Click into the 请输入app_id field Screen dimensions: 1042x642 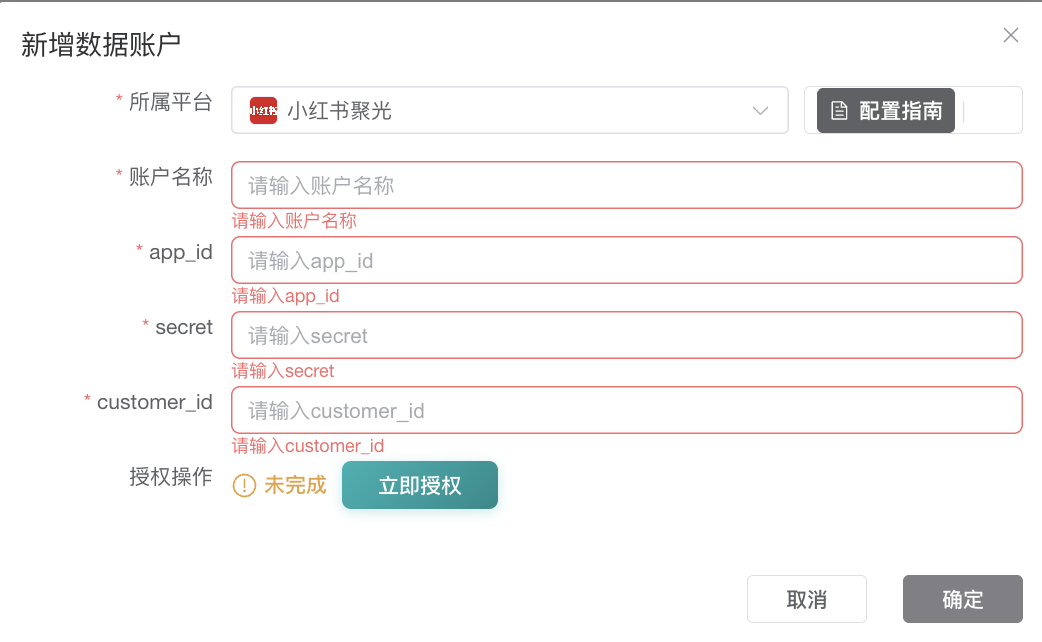click(x=626, y=260)
